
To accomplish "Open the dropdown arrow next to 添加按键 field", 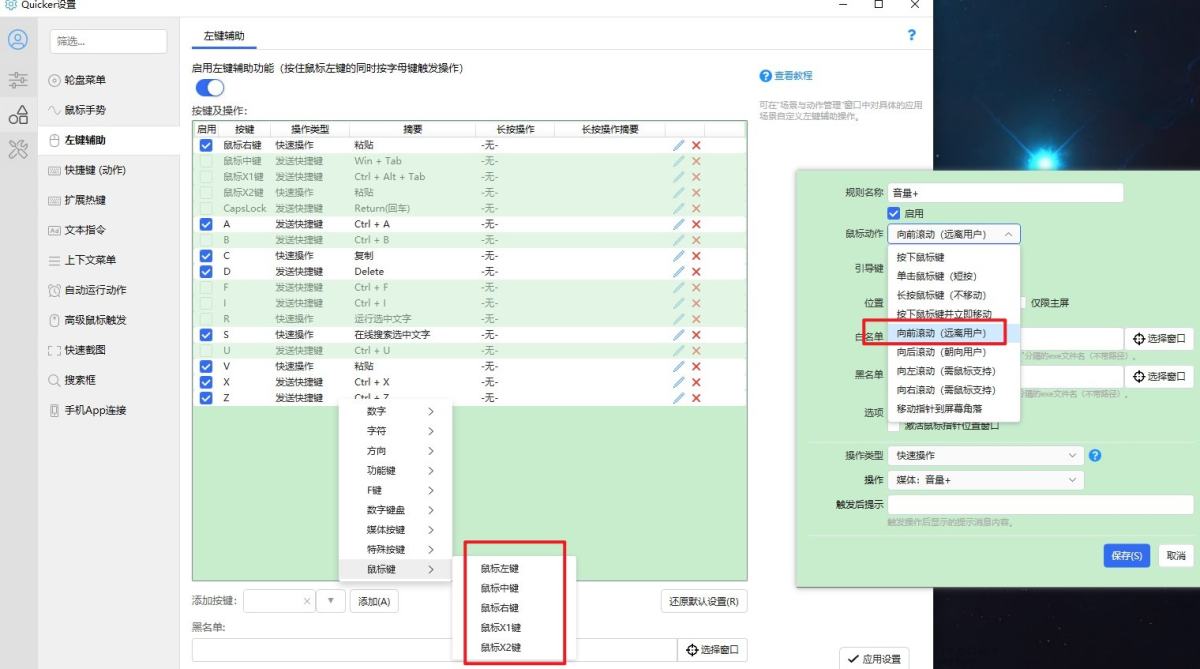I will click(x=330, y=601).
